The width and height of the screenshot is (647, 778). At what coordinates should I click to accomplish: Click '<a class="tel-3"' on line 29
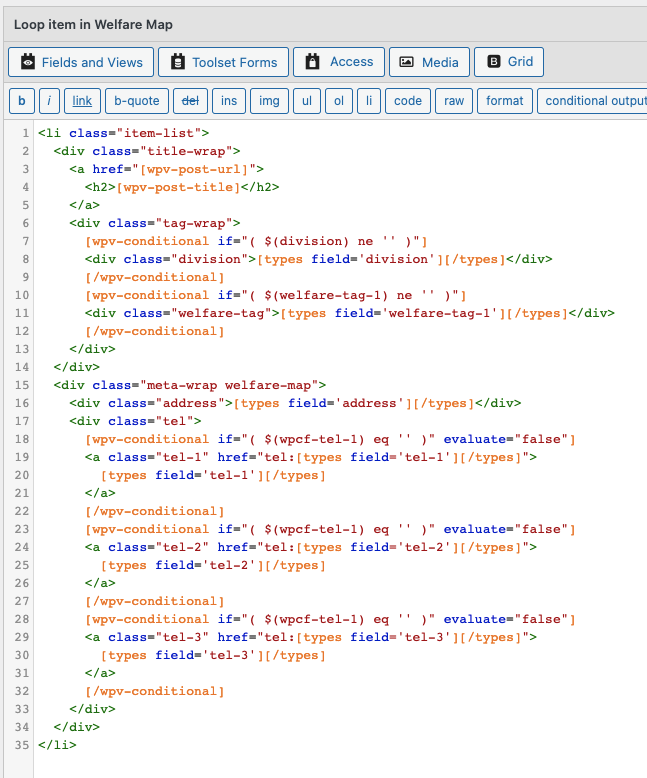click(147, 637)
